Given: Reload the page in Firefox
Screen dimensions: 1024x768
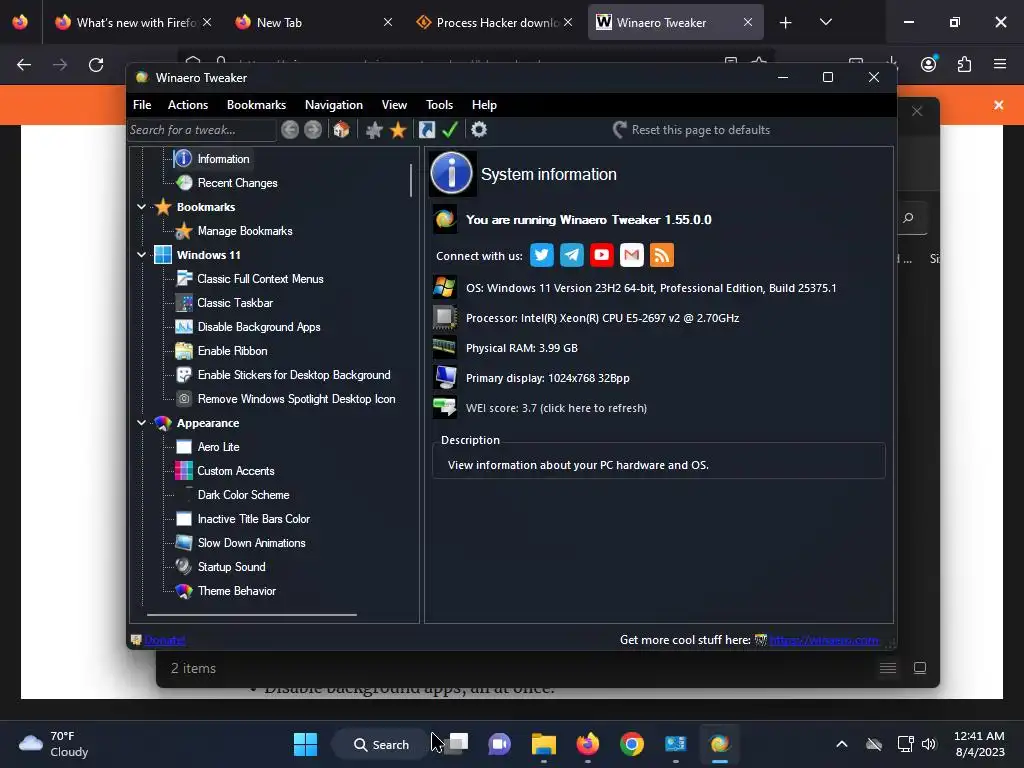Looking at the screenshot, I should 96,65.
